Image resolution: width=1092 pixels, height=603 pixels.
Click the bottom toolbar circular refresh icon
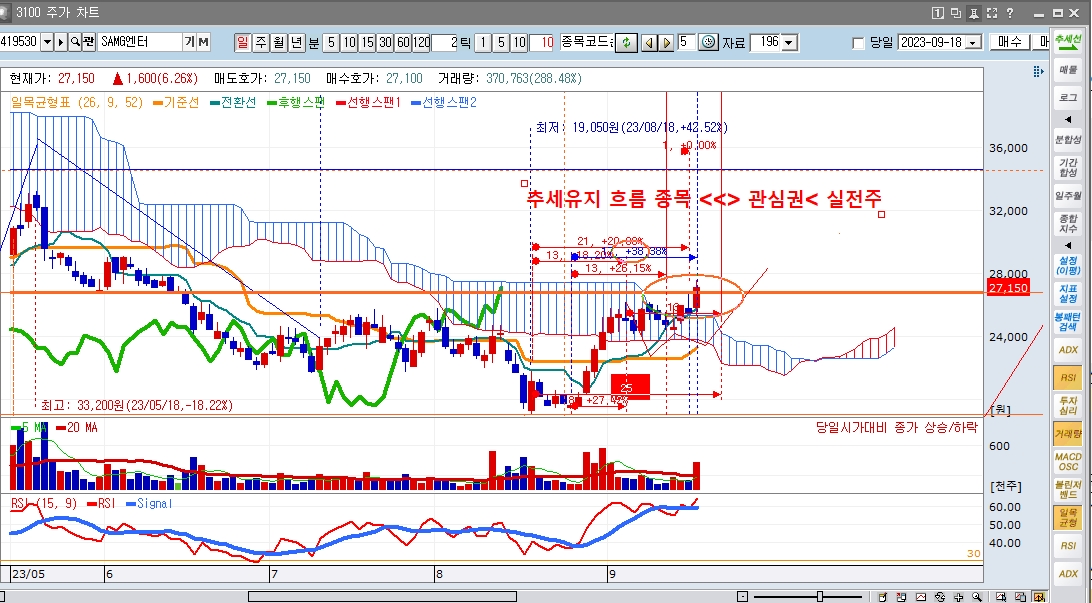tap(939, 597)
